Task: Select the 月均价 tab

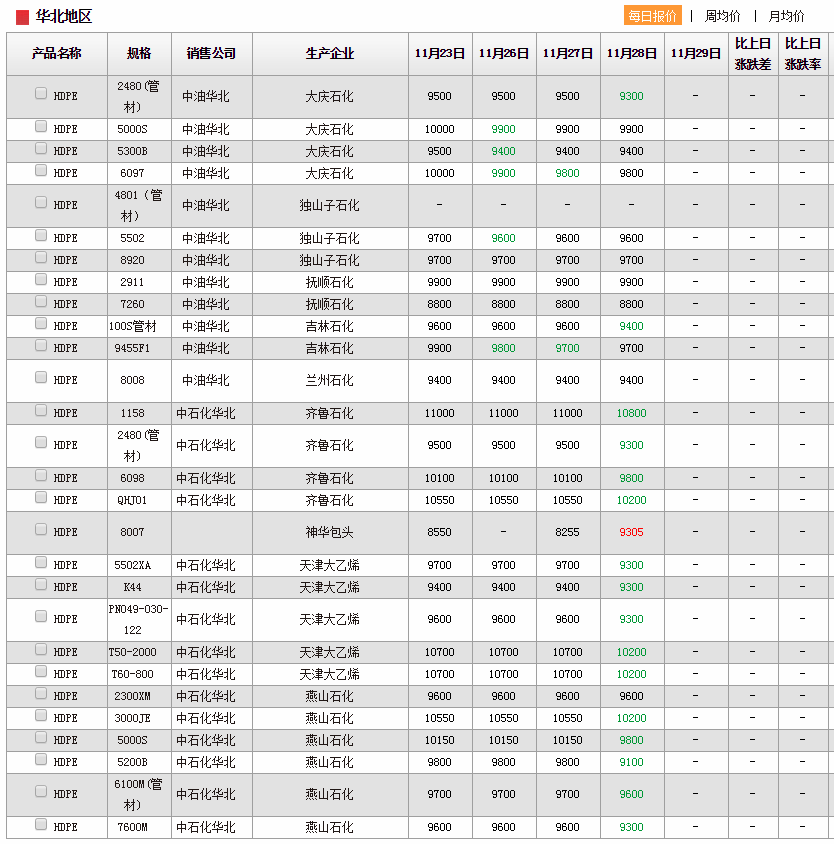Action: 786,16
